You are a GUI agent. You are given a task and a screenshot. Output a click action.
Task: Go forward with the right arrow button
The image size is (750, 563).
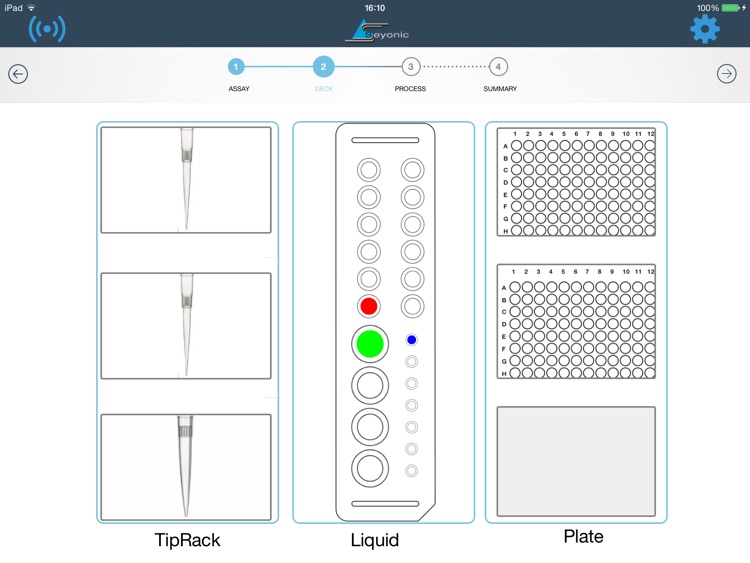727,74
